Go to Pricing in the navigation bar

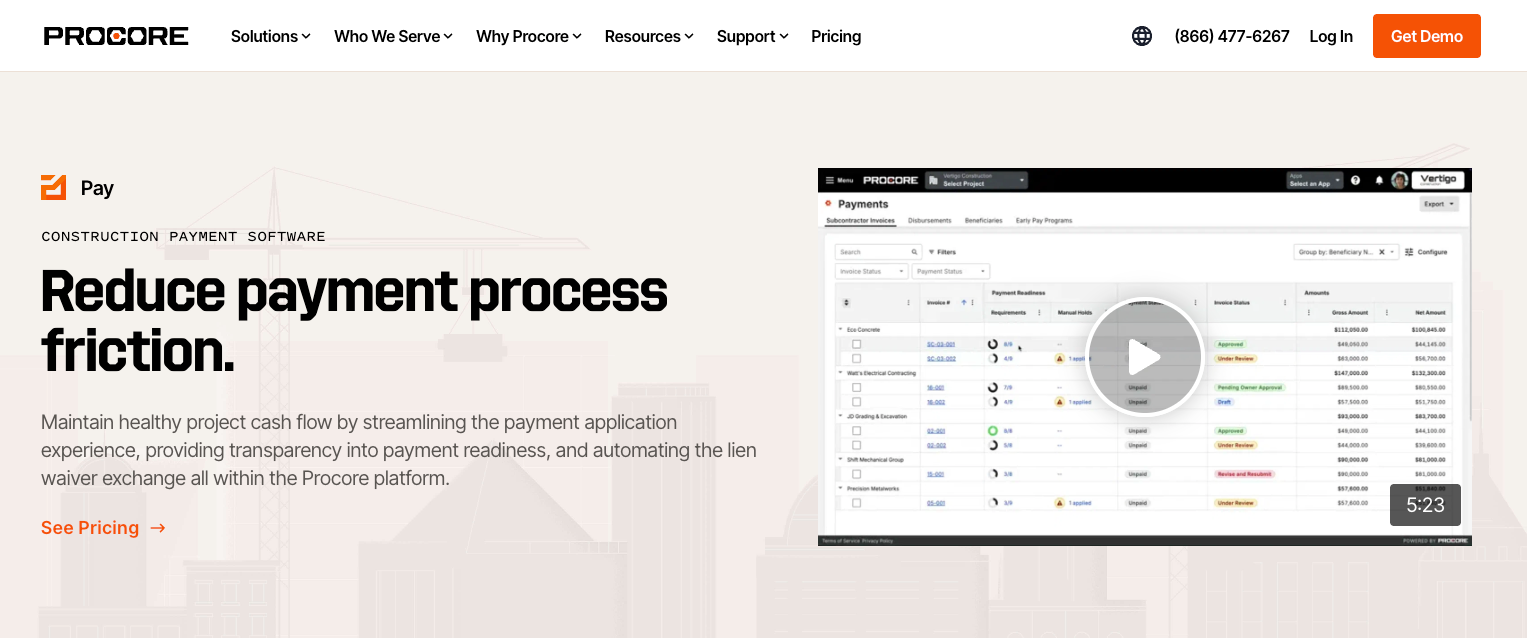click(836, 36)
